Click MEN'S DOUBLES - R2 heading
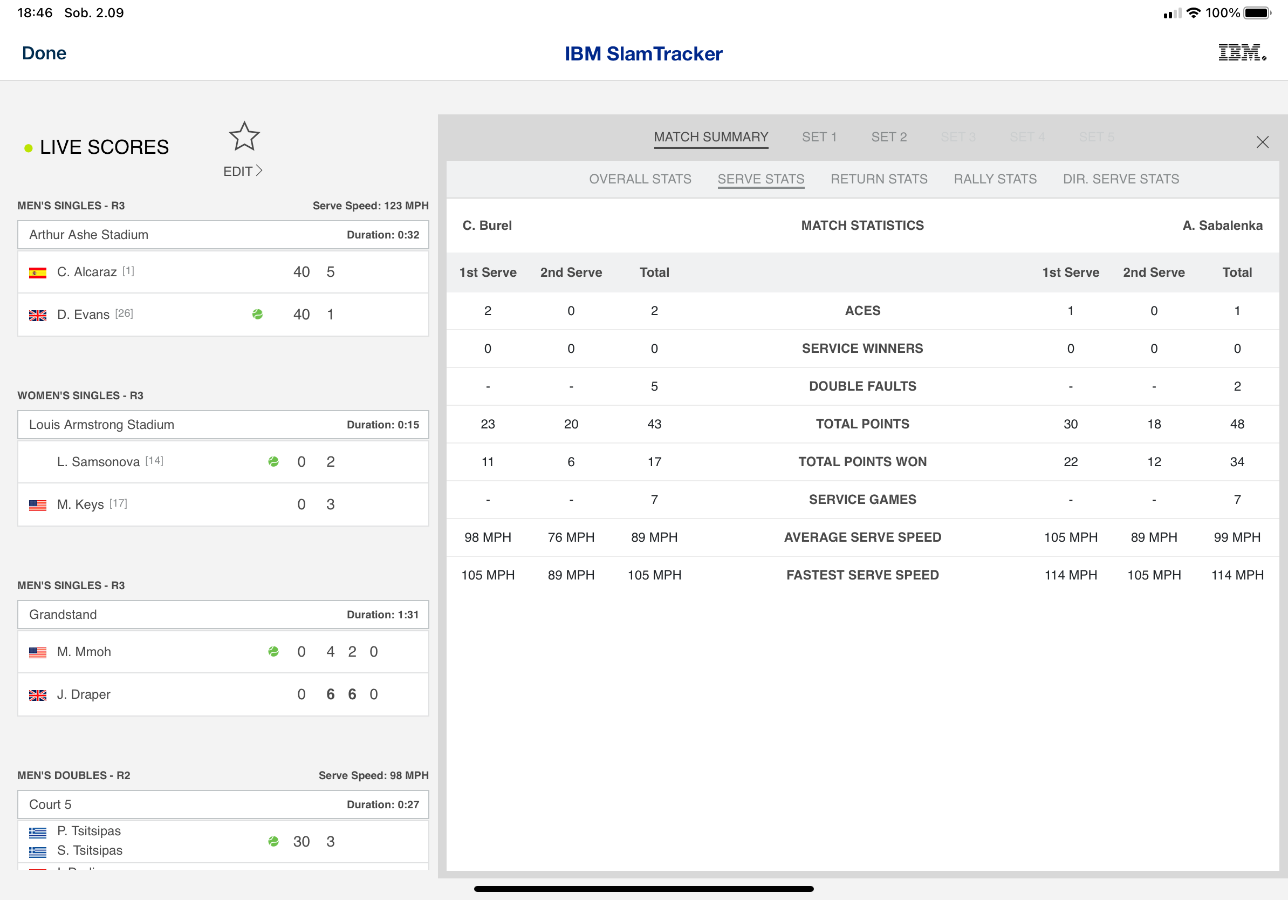 (74, 776)
